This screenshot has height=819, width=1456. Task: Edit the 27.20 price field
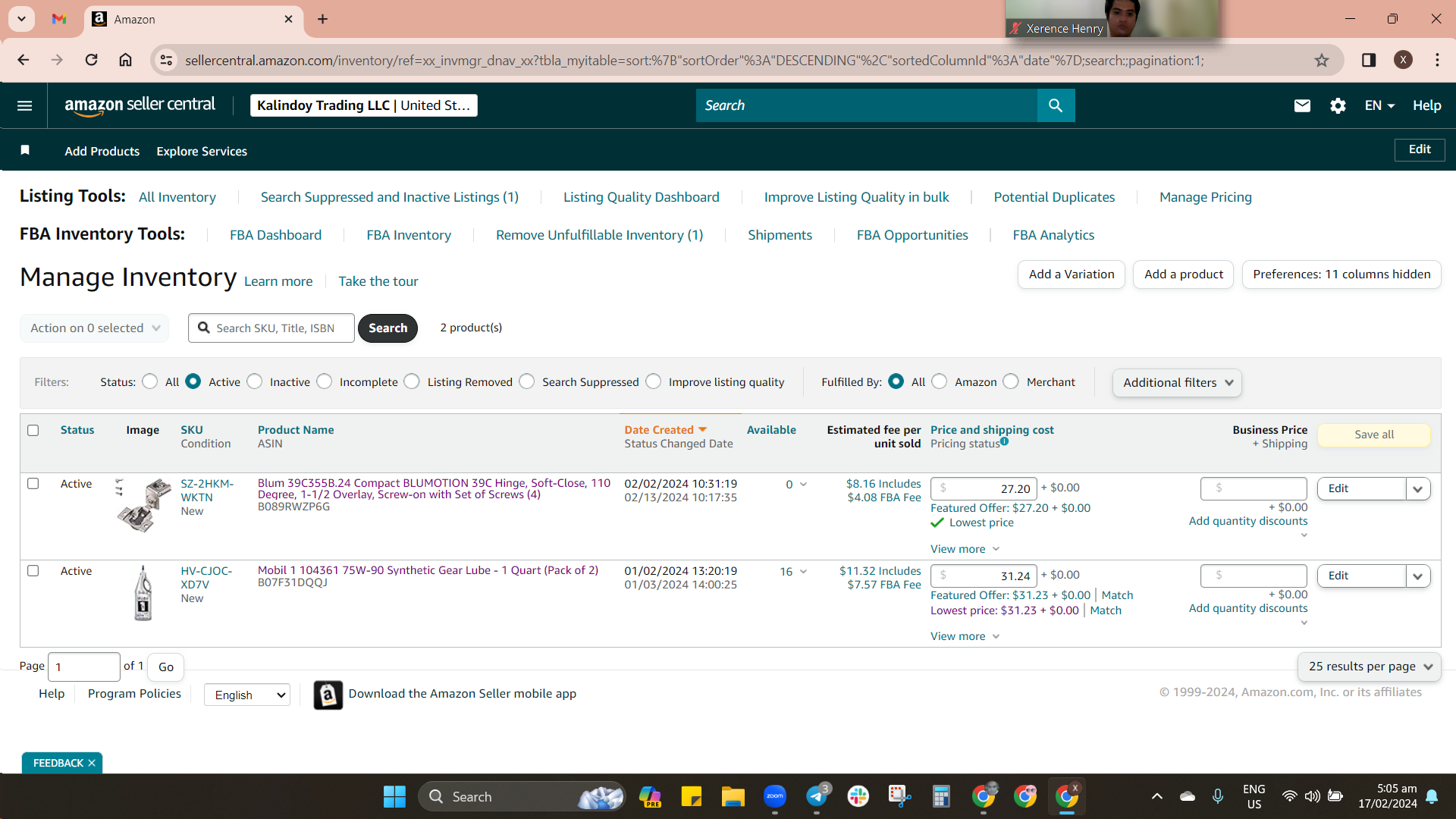point(984,489)
